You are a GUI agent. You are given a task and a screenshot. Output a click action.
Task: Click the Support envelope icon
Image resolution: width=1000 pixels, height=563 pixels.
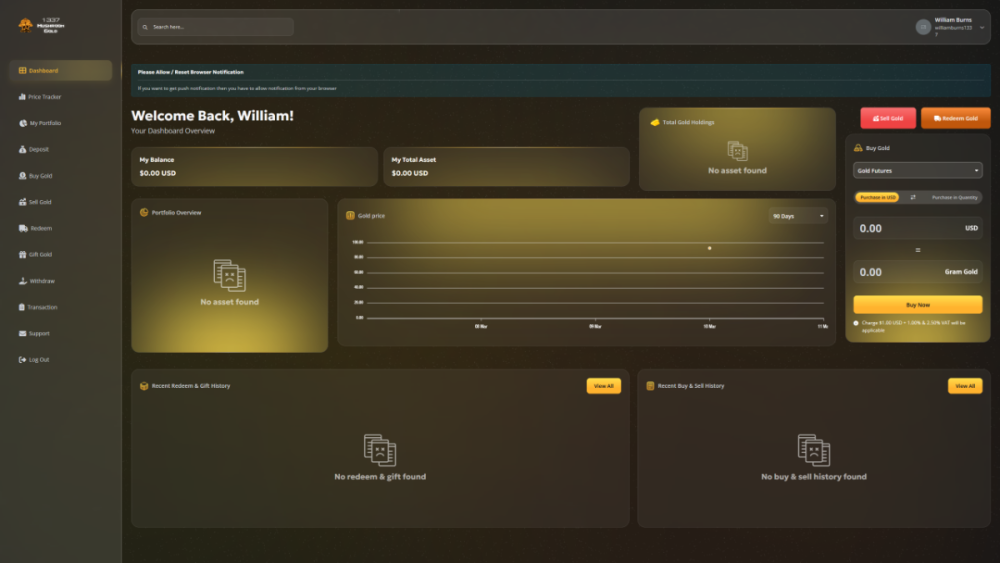(x=22, y=333)
